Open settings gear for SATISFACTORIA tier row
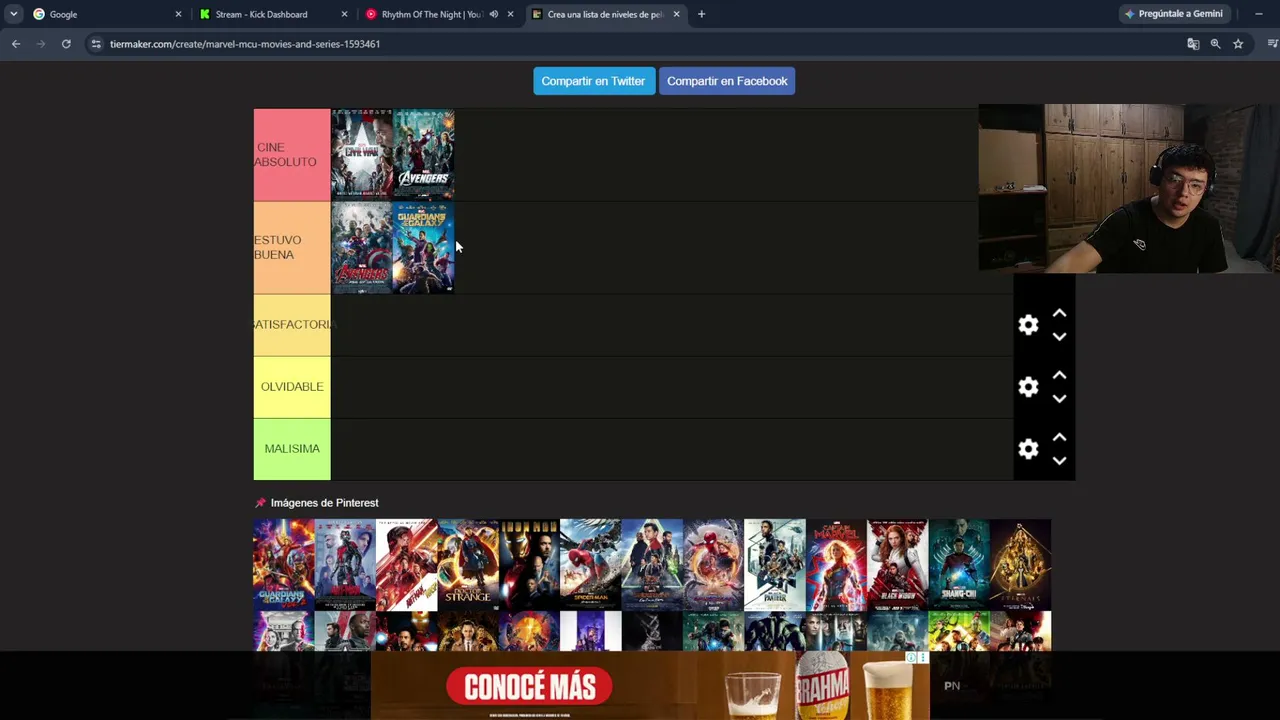The height and width of the screenshot is (720, 1280). click(1028, 325)
